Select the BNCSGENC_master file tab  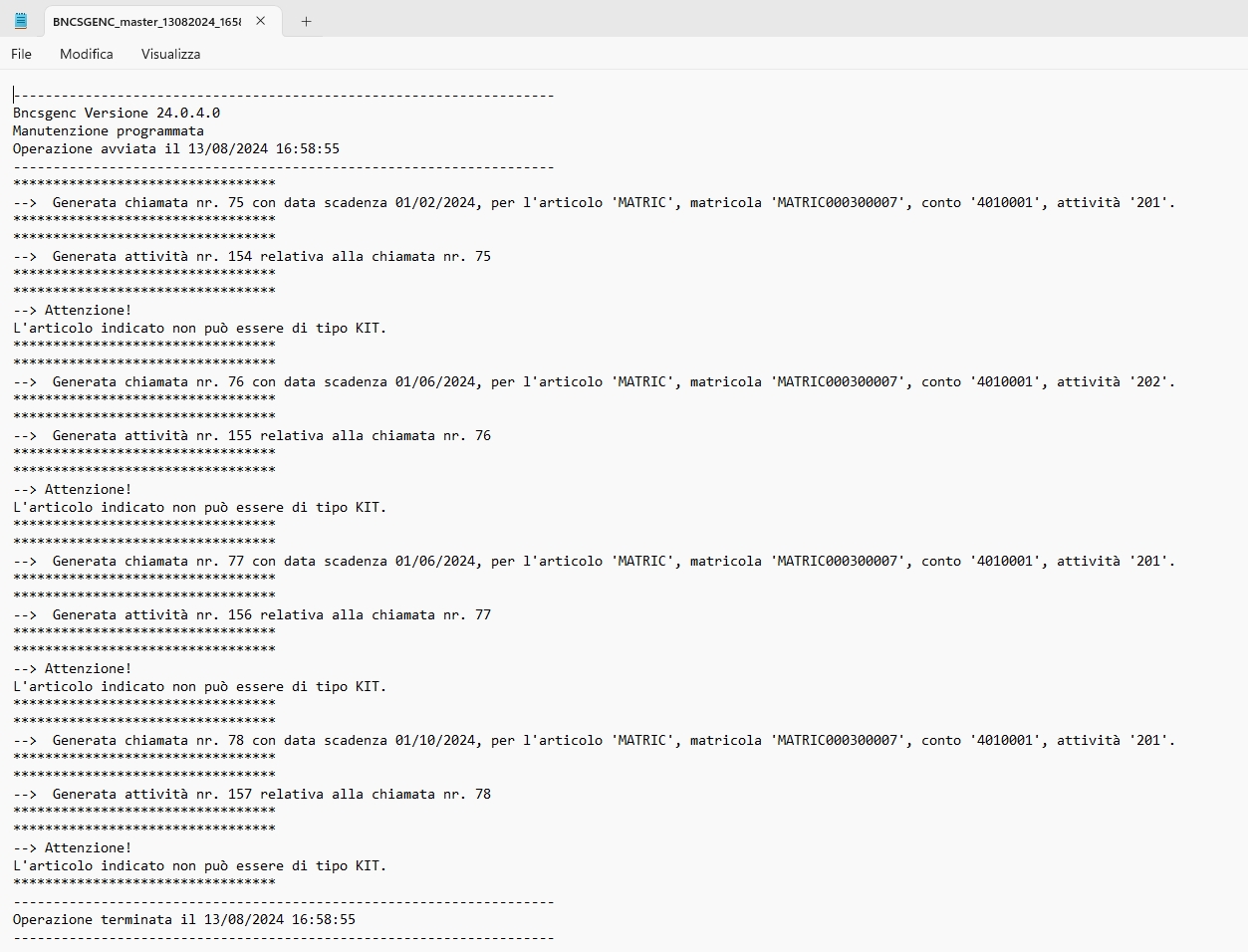[146, 21]
